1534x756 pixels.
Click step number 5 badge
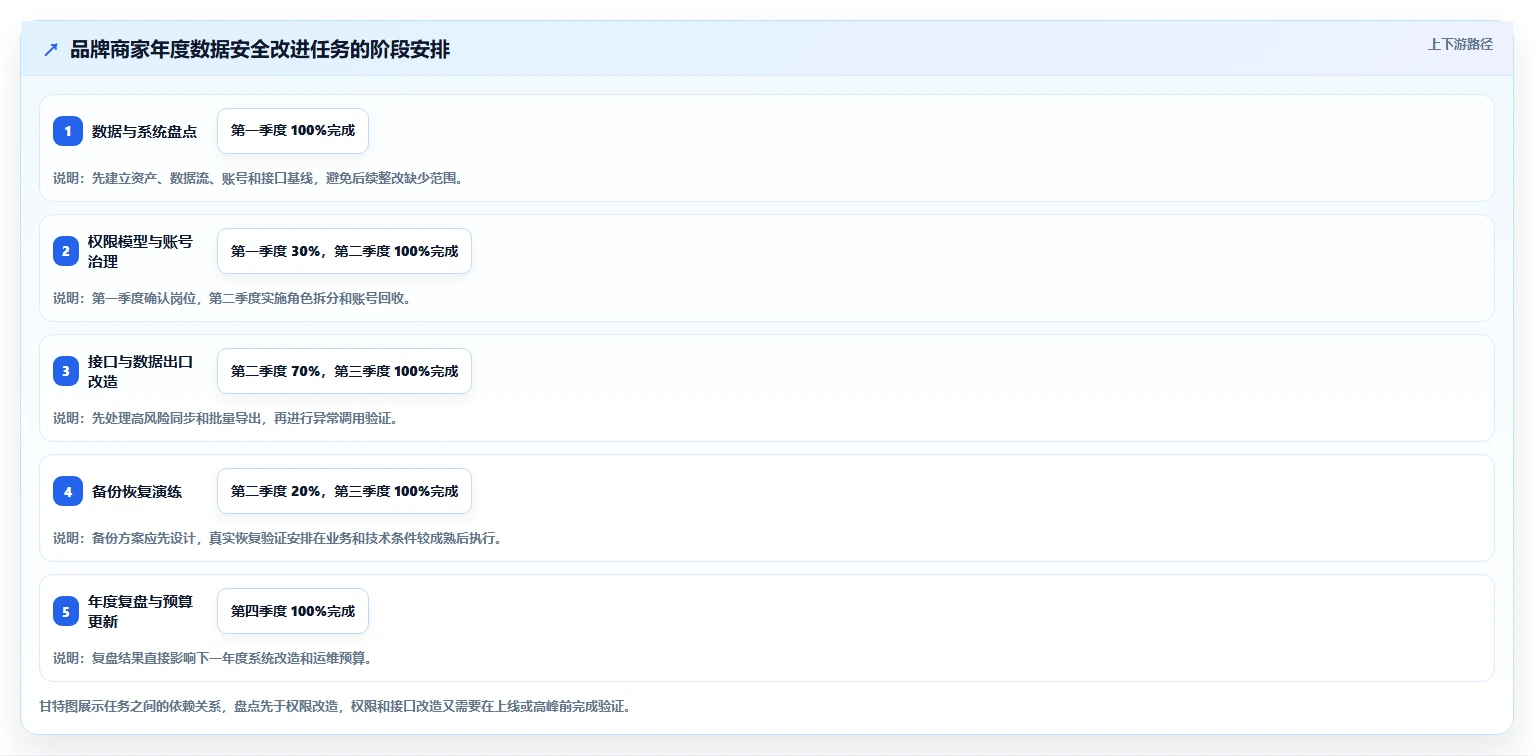coord(66,611)
